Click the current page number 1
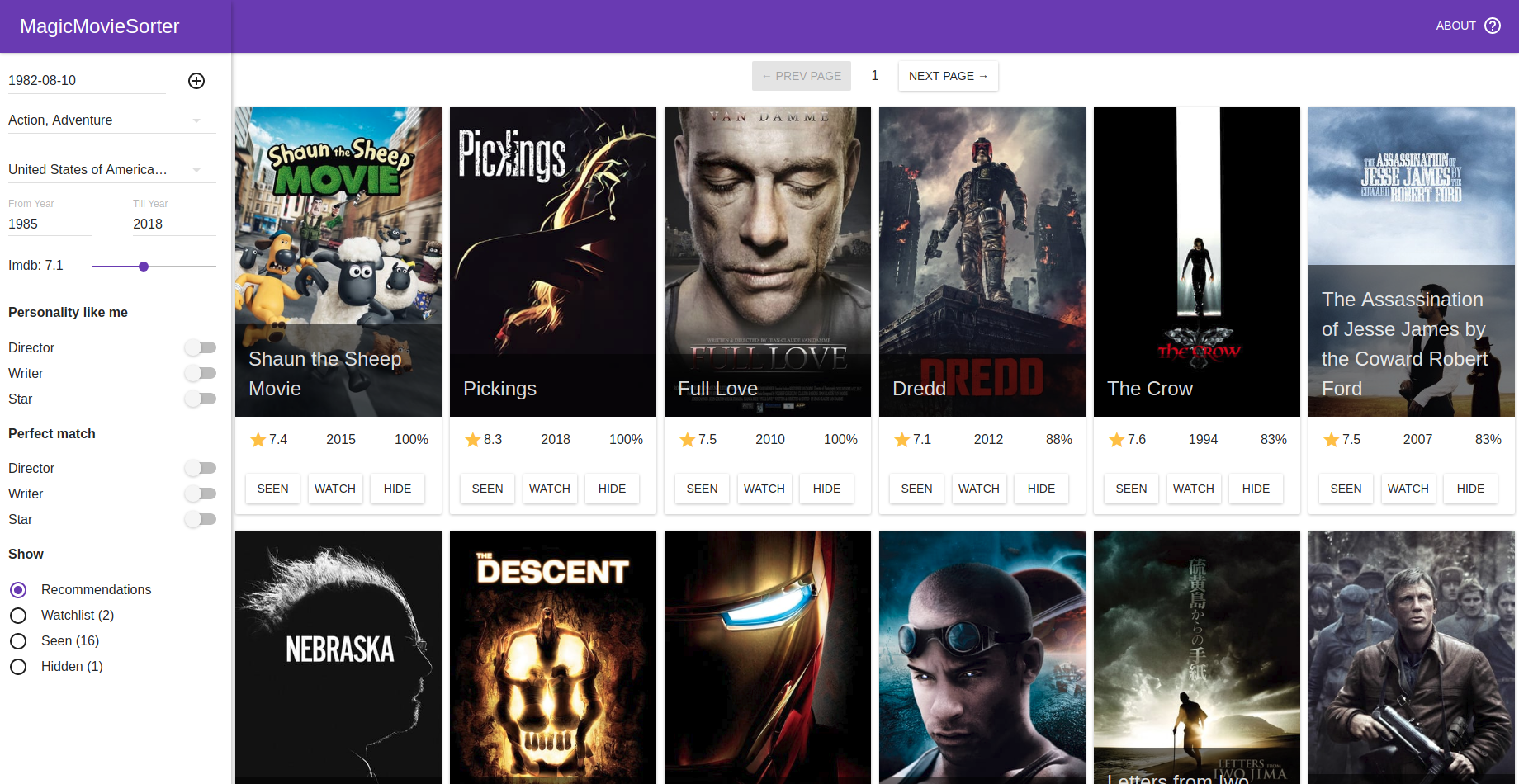Image resolution: width=1519 pixels, height=784 pixels. pyautogui.click(x=875, y=76)
